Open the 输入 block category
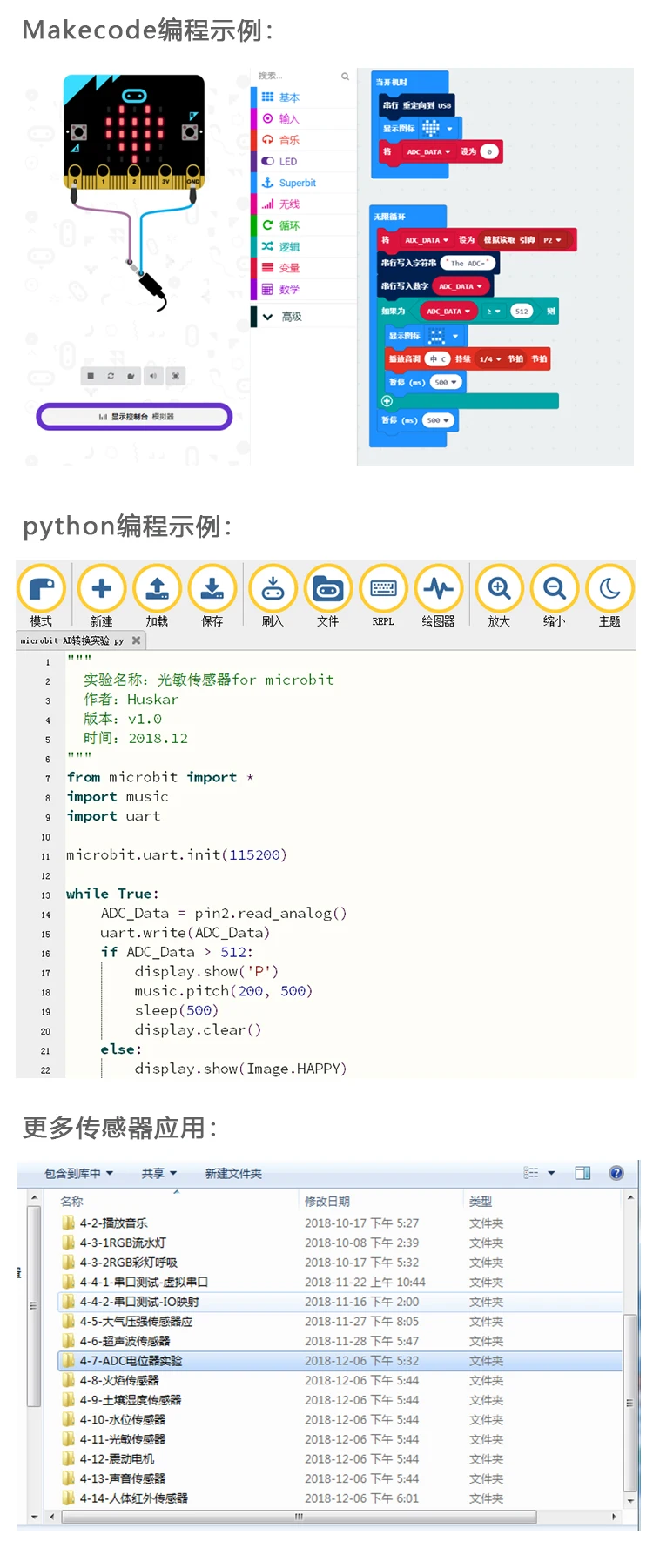This screenshot has height=1568, width=653. (x=305, y=119)
